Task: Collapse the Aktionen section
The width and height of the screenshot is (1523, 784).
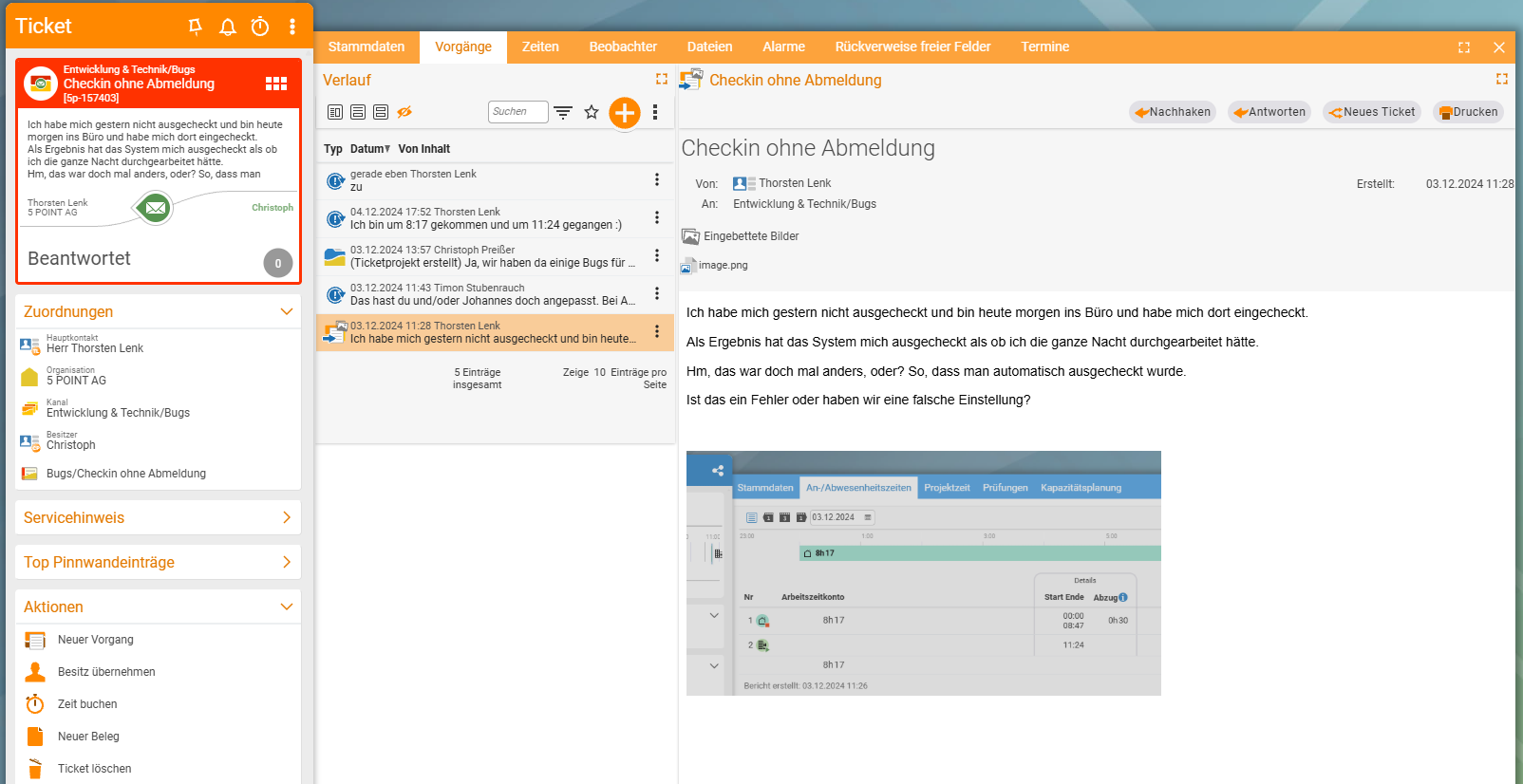Action: tap(287, 607)
